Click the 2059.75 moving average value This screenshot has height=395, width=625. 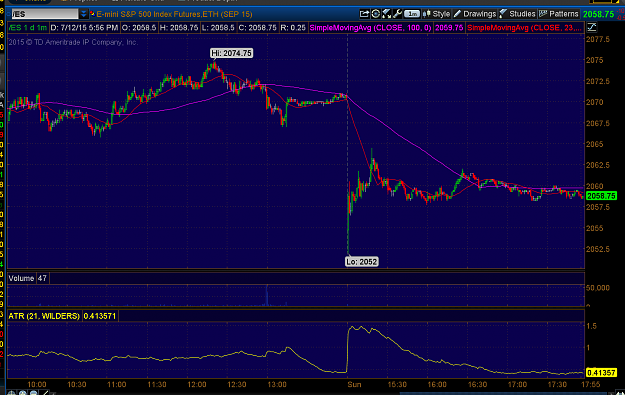point(449,28)
